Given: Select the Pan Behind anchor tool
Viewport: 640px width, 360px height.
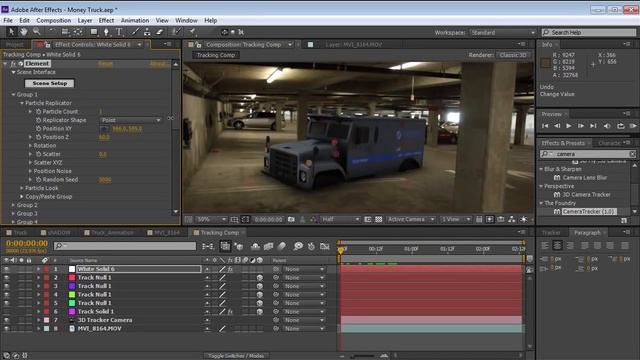Looking at the screenshot, I should [78, 32].
